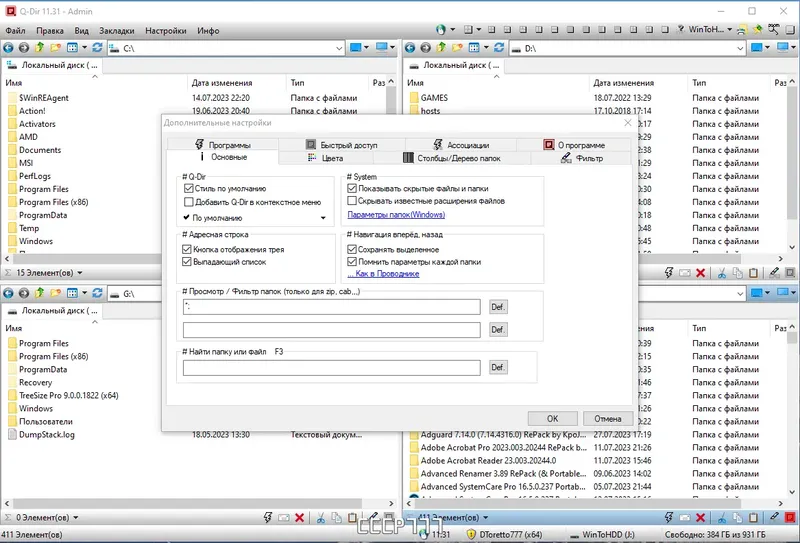
Task: Click the printer icon in the top toolbar
Action: [741, 30]
